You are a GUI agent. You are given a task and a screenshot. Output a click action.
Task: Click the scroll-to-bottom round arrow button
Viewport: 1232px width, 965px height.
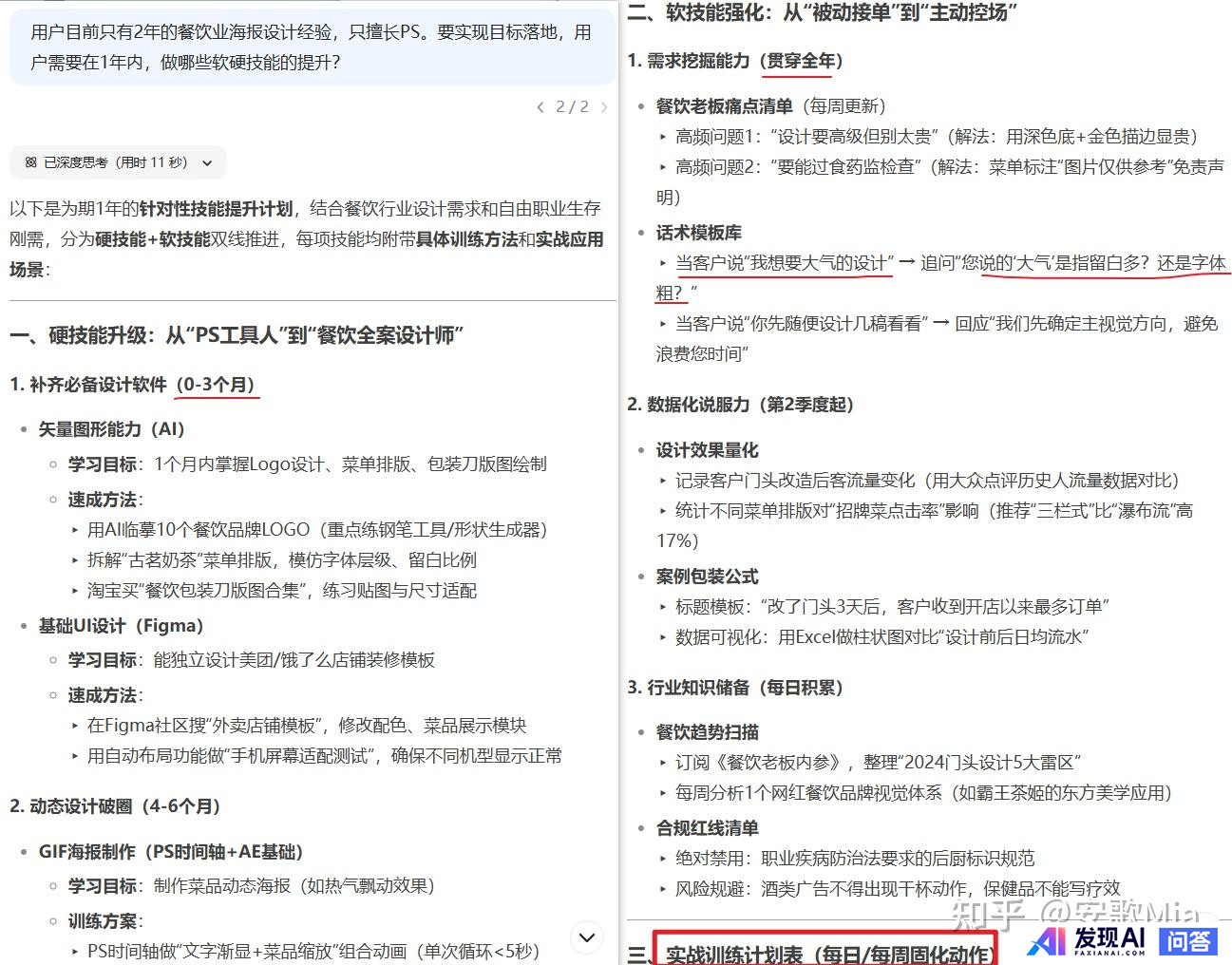coord(587,937)
